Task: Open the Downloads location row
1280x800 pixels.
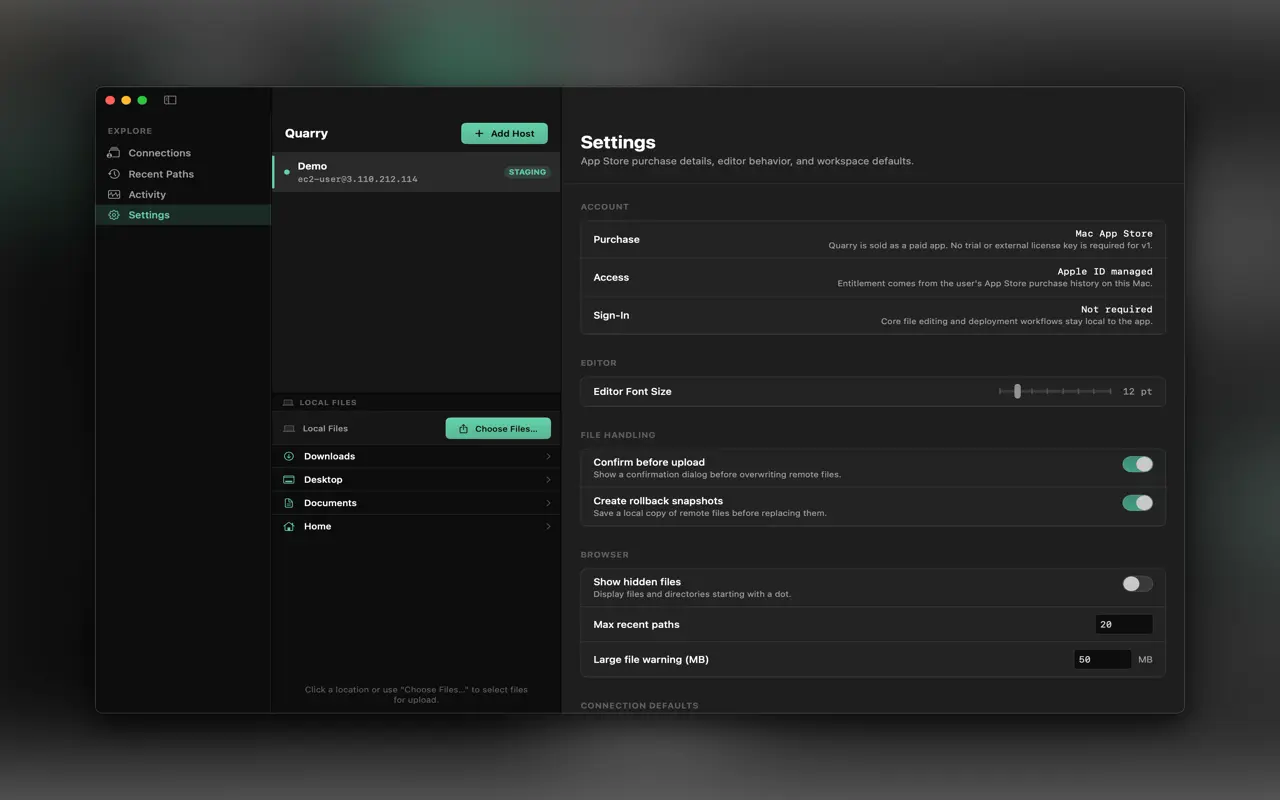Action: tap(416, 456)
